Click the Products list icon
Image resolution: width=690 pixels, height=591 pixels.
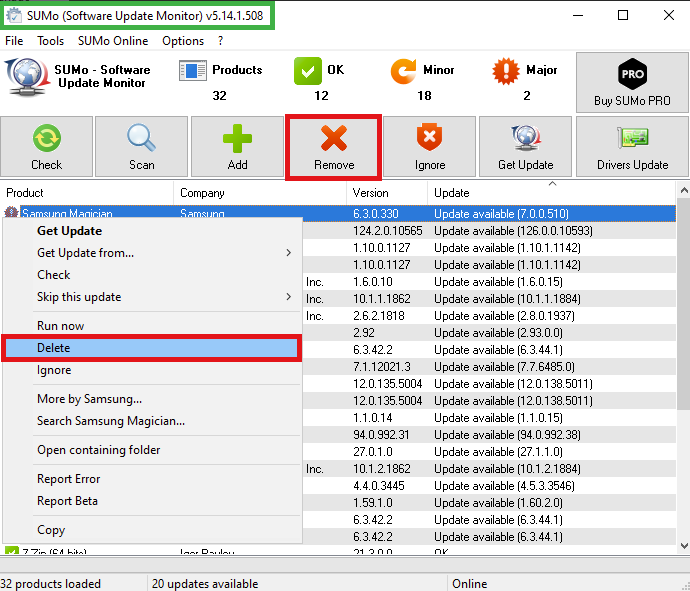click(x=193, y=71)
